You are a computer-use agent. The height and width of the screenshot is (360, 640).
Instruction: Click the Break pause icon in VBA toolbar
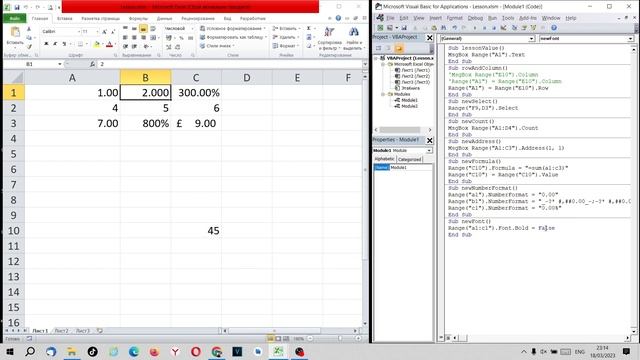[484, 28]
